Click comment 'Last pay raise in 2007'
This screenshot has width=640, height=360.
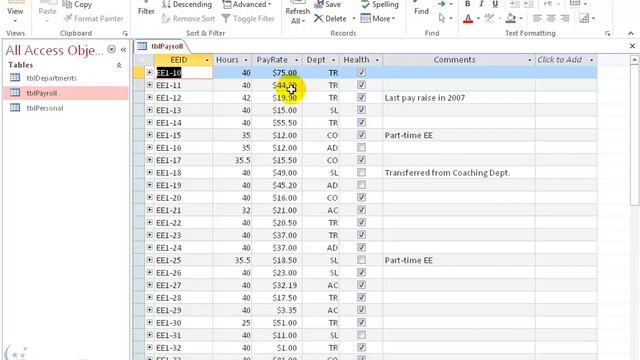pos(424,98)
